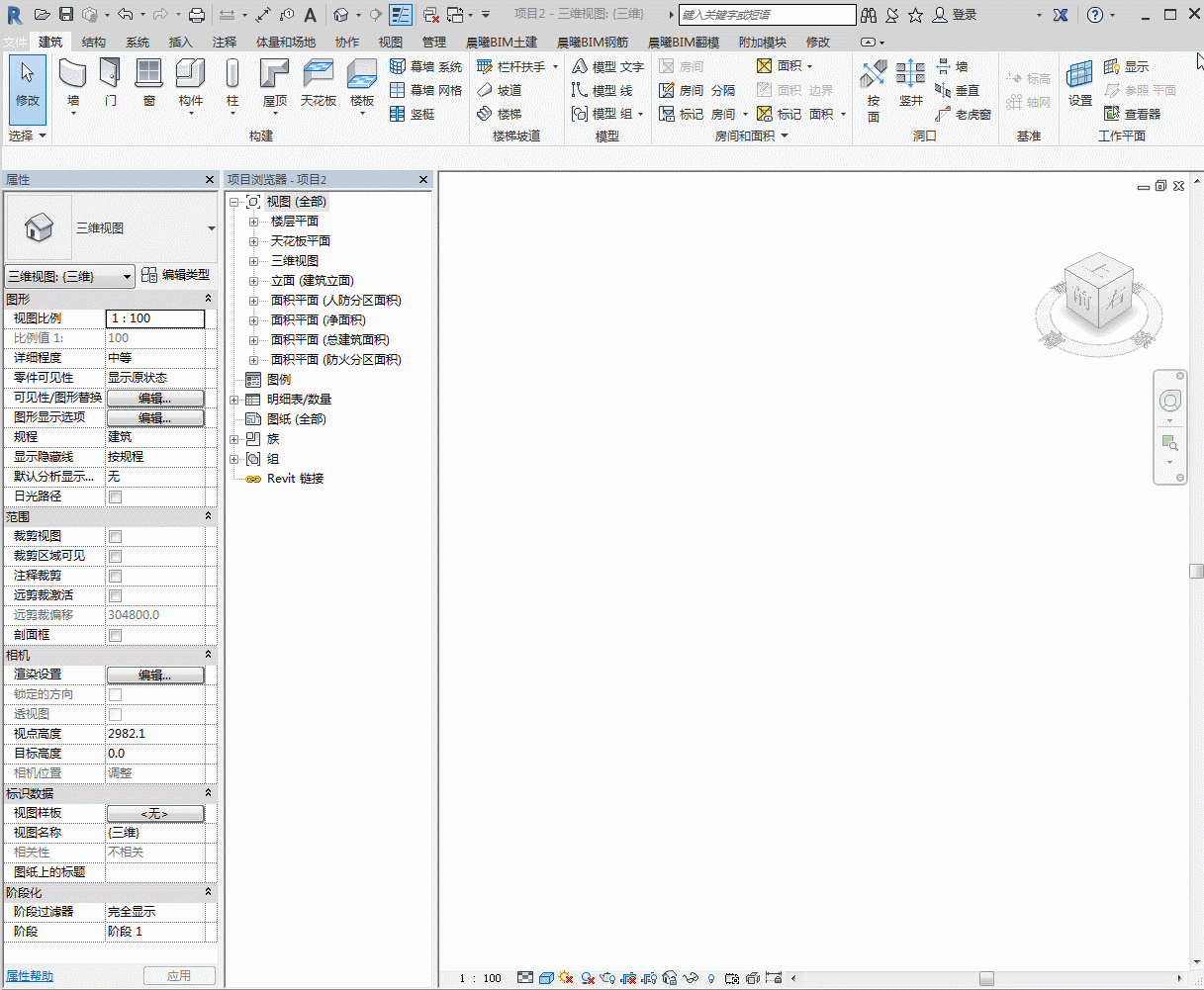The image size is (1204, 990).
Task: Click the 竖井 shaft tool
Action: [x=910, y=82]
